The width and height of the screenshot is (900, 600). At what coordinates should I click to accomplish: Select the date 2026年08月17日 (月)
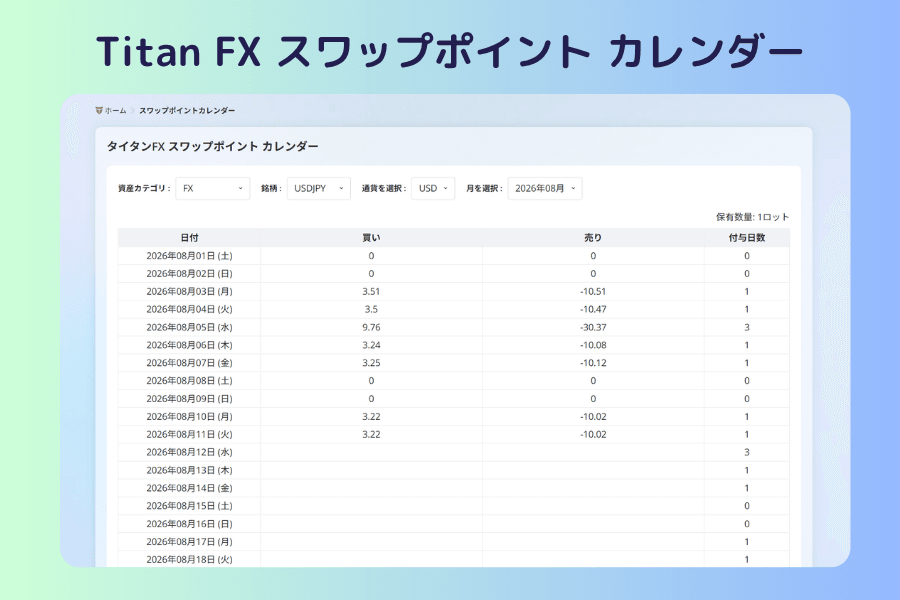189,541
